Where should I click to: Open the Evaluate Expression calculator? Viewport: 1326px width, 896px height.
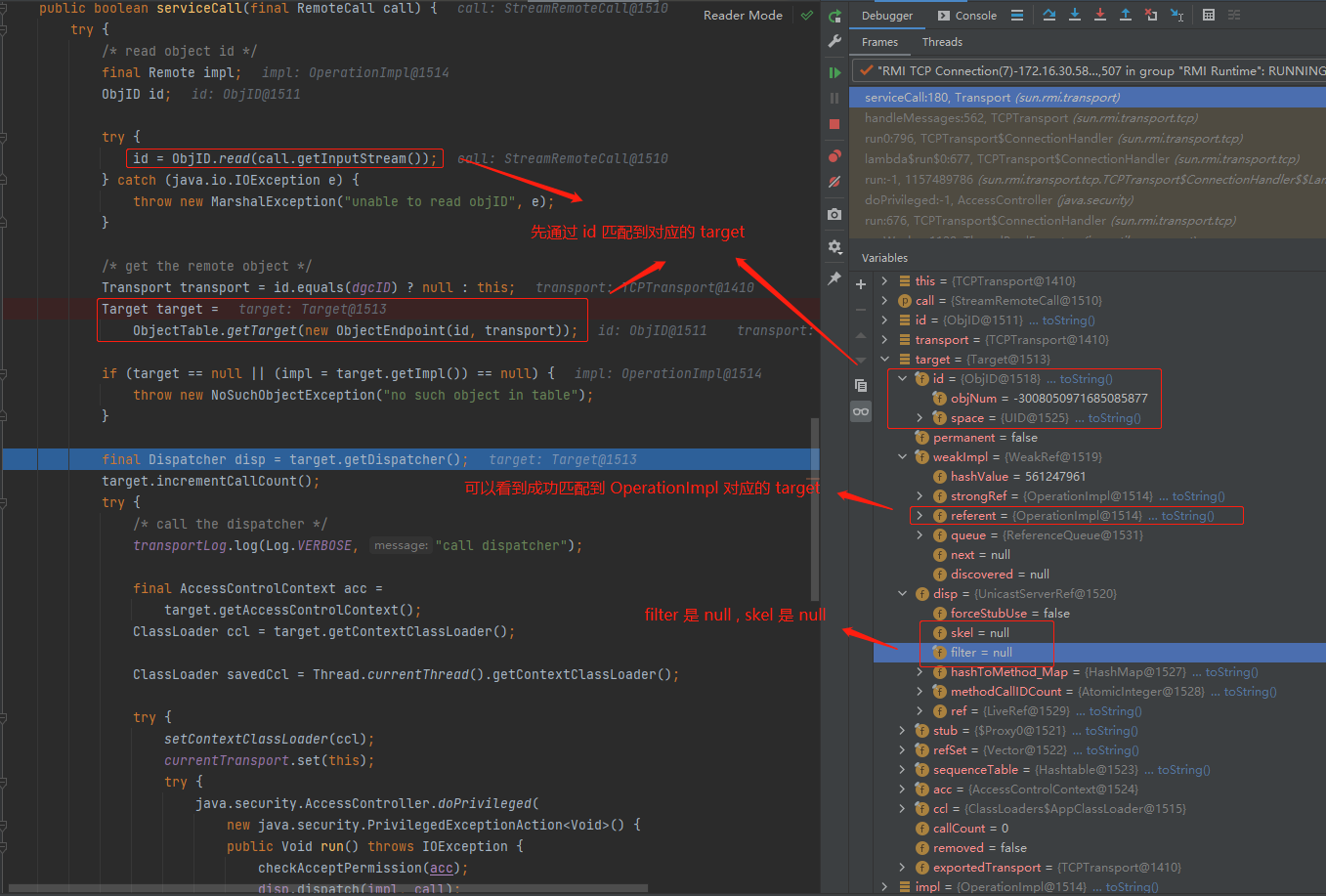point(1209,15)
